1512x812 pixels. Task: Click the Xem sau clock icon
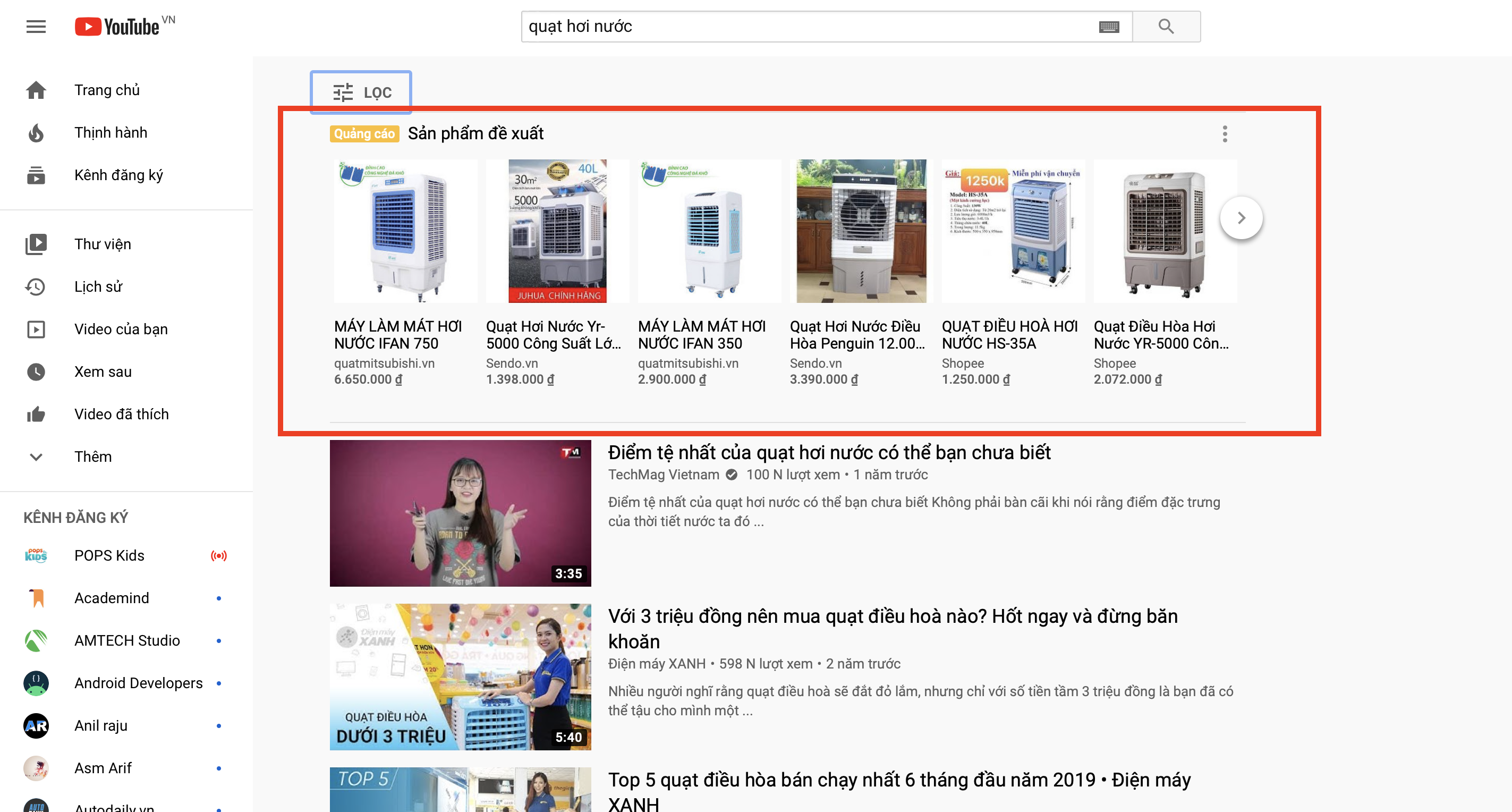(x=36, y=371)
